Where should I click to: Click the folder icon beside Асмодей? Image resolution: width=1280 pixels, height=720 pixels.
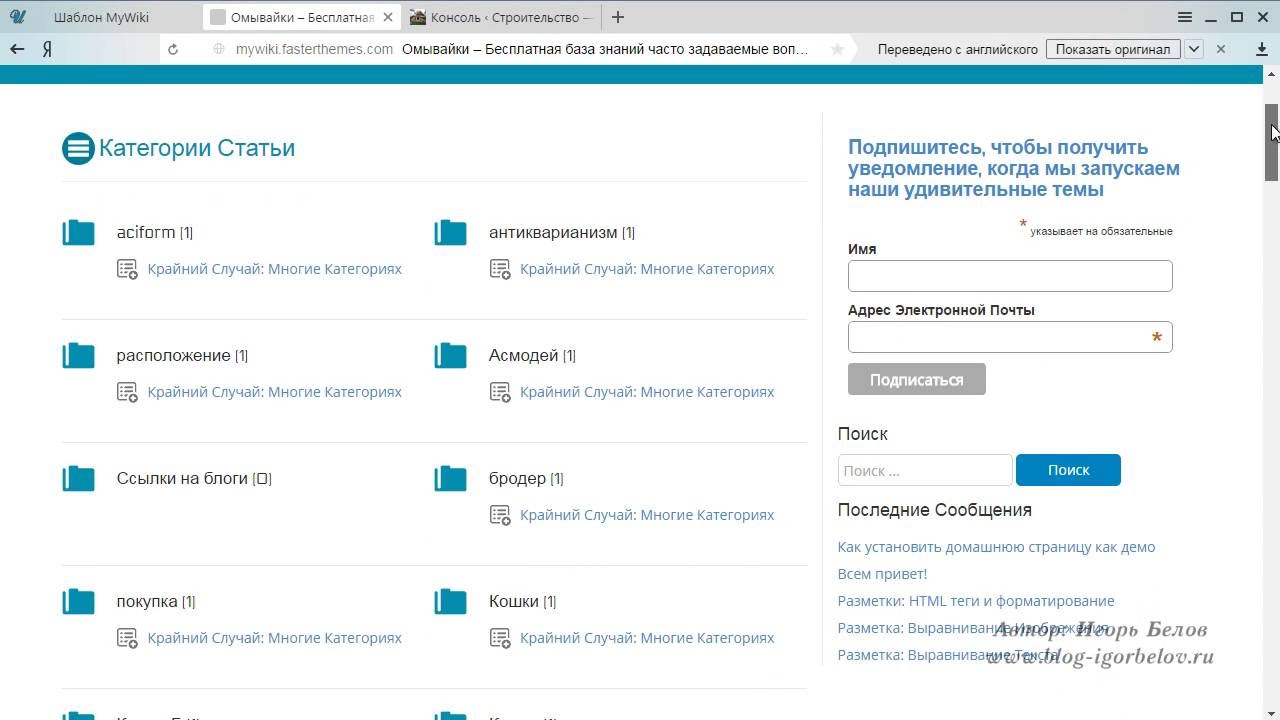point(450,356)
